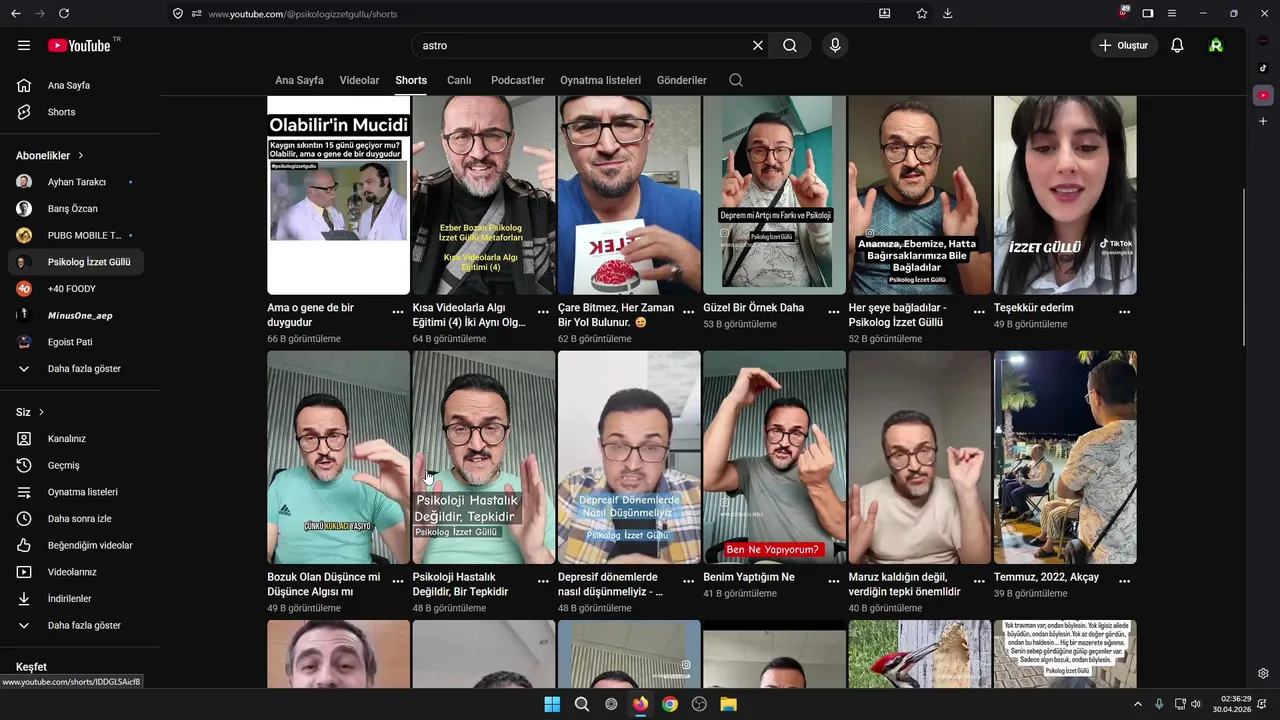Open Shorts from the left sidebar
Image resolution: width=1280 pixels, height=720 pixels.
(76, 112)
